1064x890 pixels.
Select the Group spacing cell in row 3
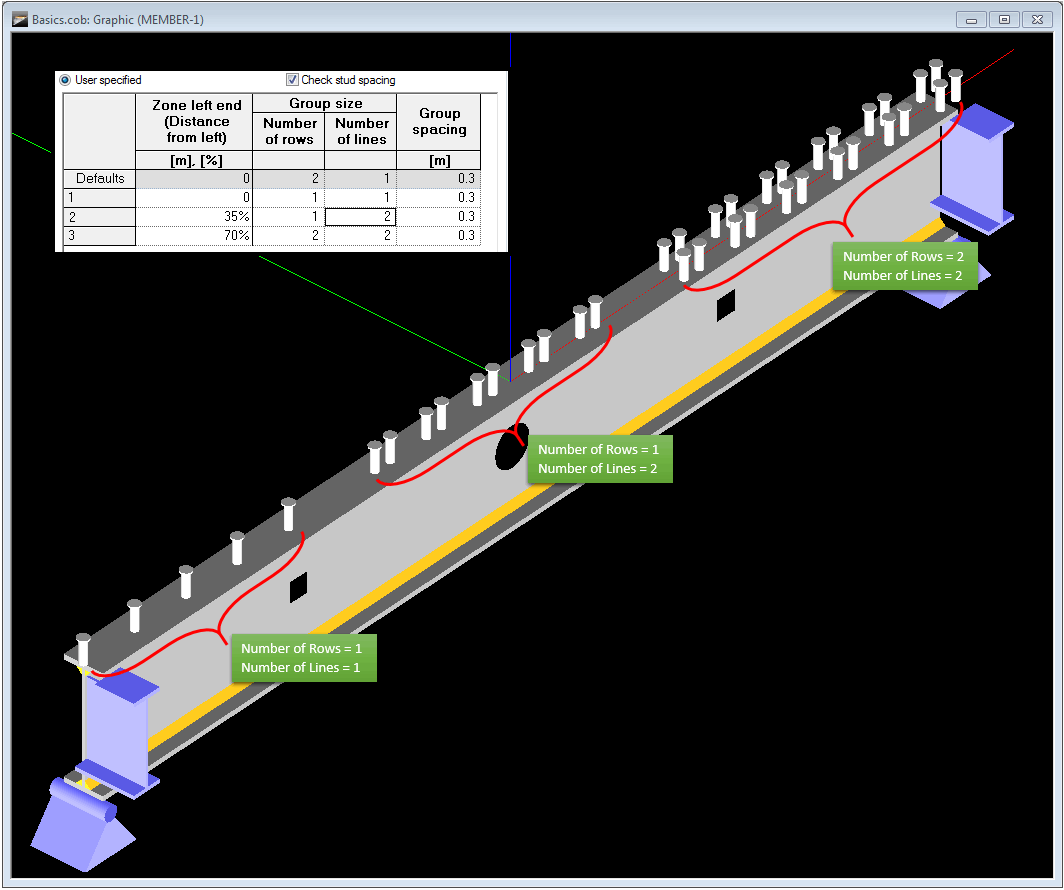click(438, 235)
